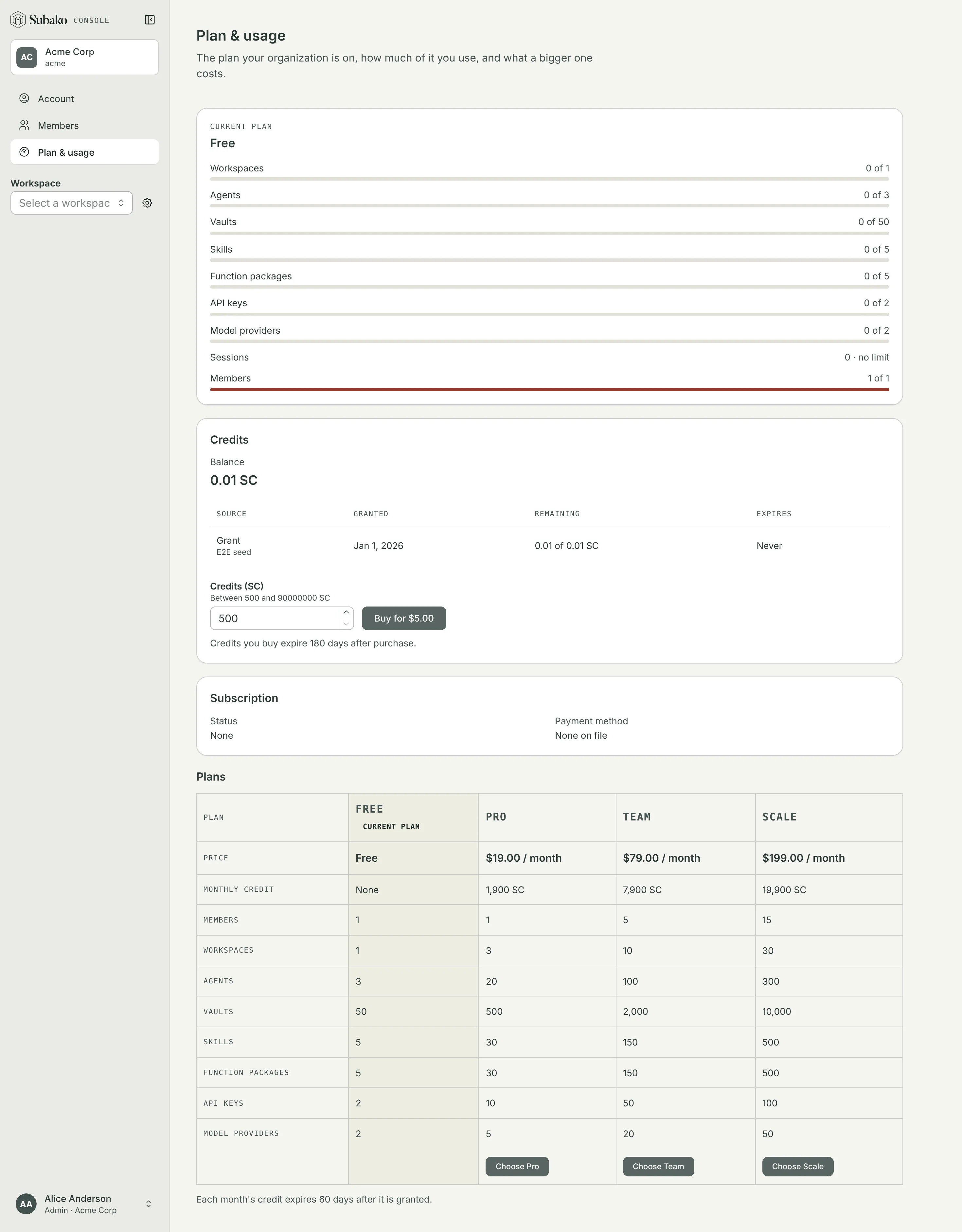The image size is (962, 1232).
Task: Click the "Jan 1, 2026" granted date
Action: (x=378, y=545)
